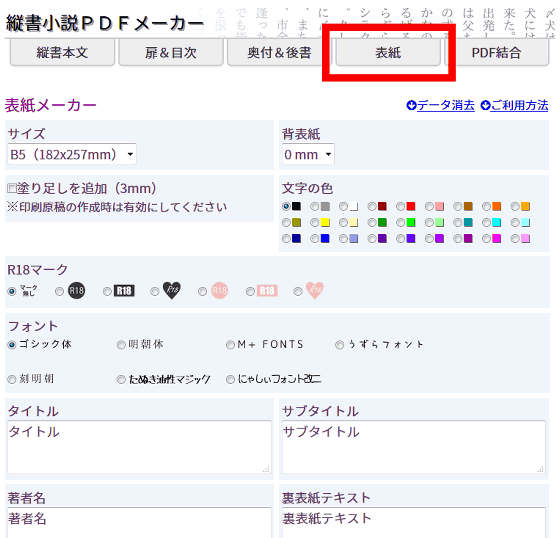Pick the pale green text color
The height and width of the screenshot is (538, 560).
[x=429, y=223]
